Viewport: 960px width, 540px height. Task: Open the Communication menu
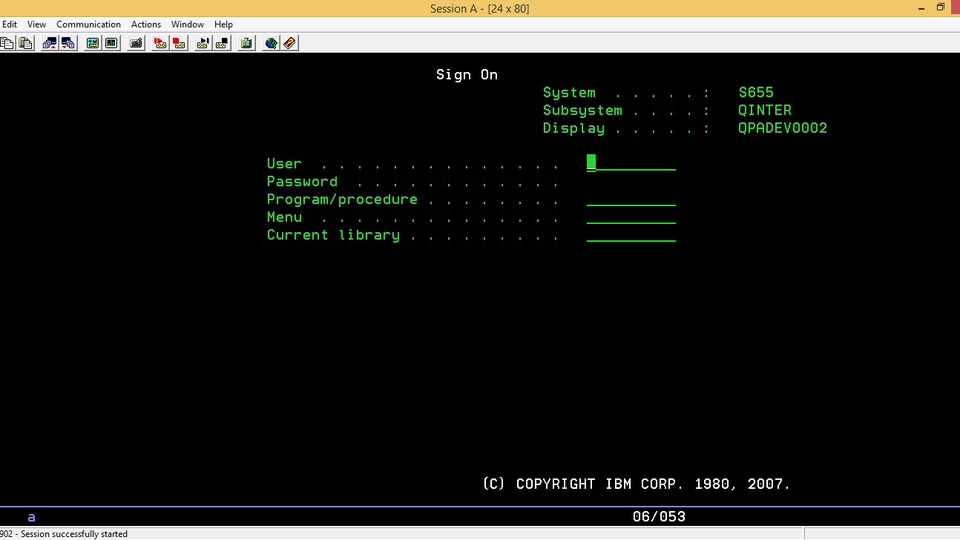[88, 24]
